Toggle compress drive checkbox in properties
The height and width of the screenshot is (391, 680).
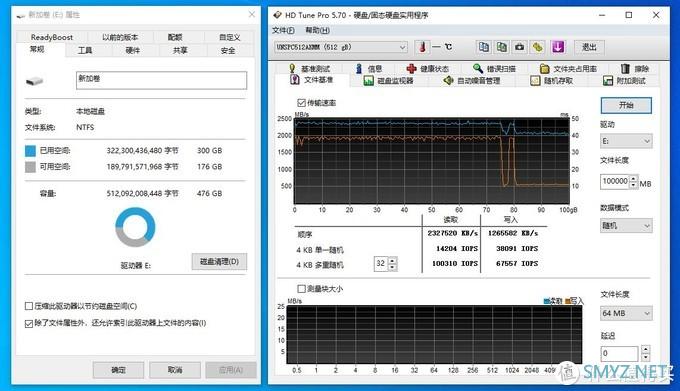29,306
